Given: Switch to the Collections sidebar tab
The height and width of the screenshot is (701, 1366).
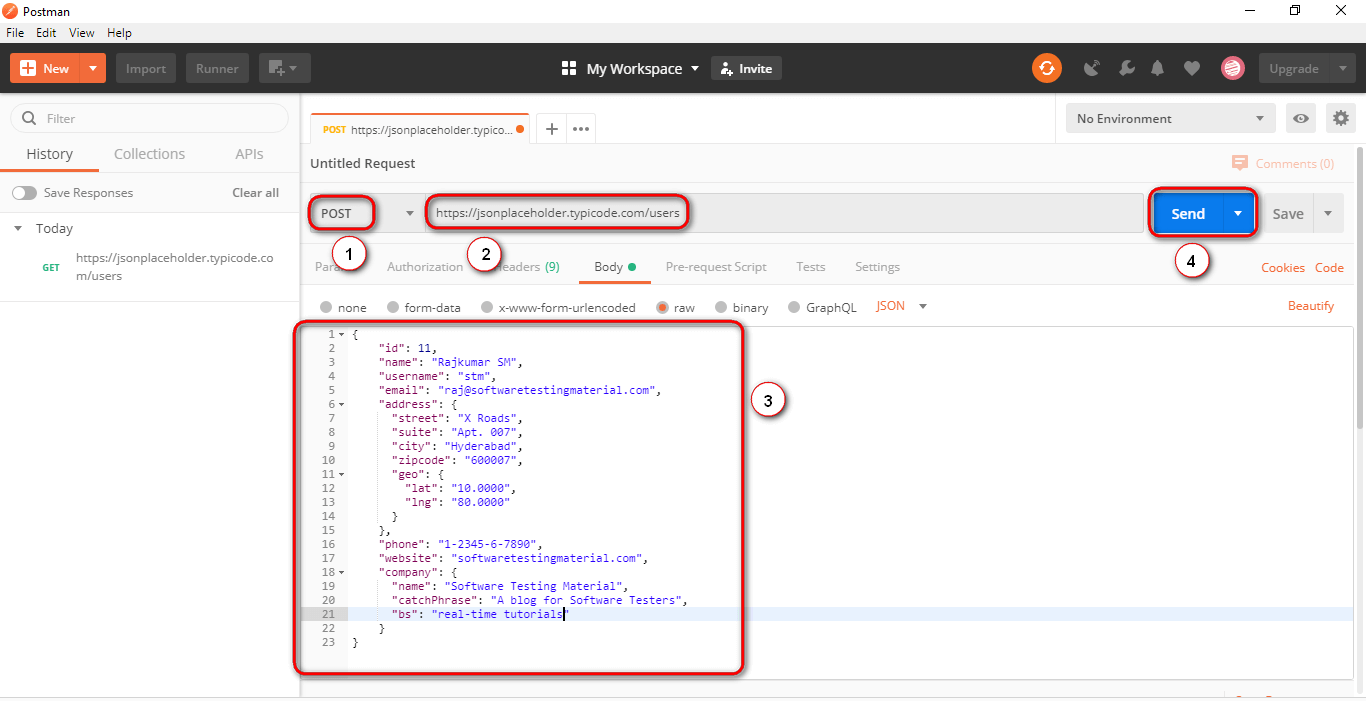Looking at the screenshot, I should click(x=149, y=154).
